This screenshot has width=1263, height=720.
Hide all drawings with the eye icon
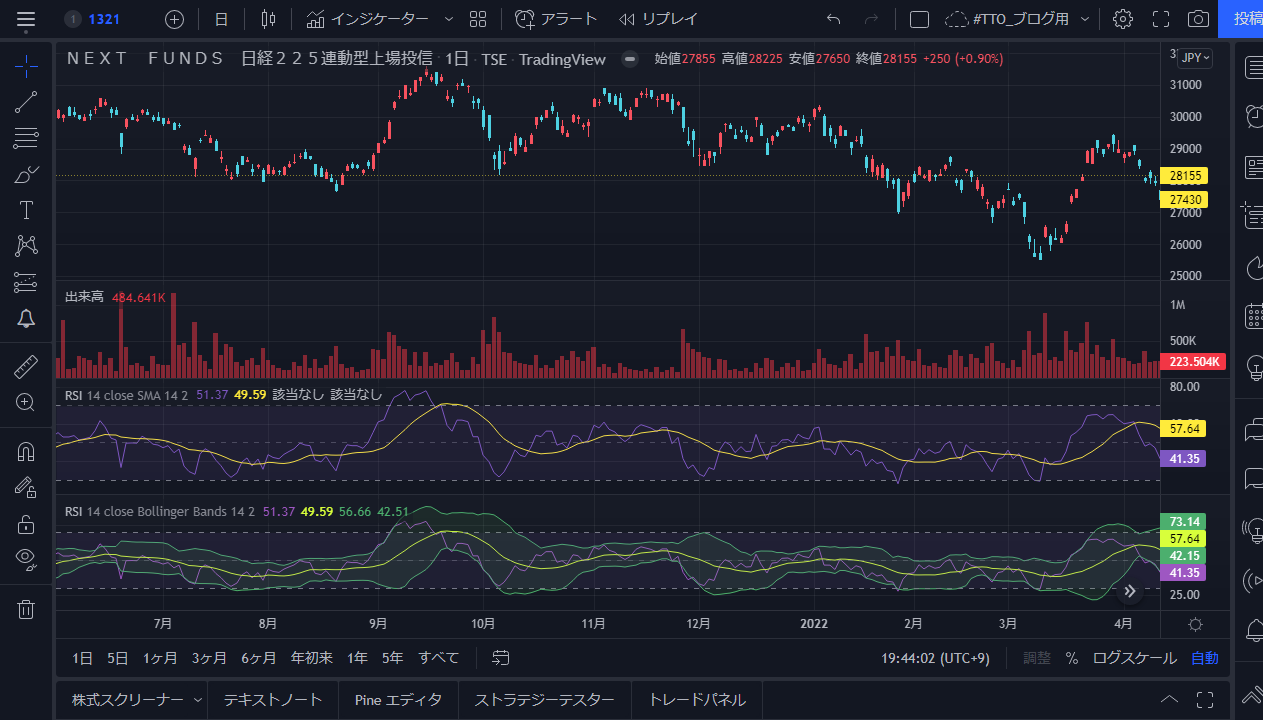coord(25,559)
